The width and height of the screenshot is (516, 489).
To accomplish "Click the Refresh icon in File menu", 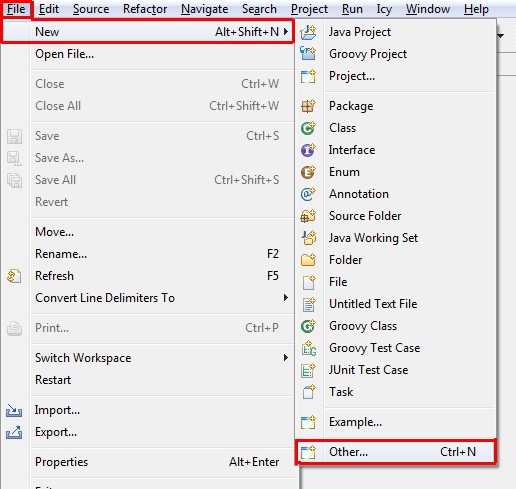I will [x=14, y=276].
